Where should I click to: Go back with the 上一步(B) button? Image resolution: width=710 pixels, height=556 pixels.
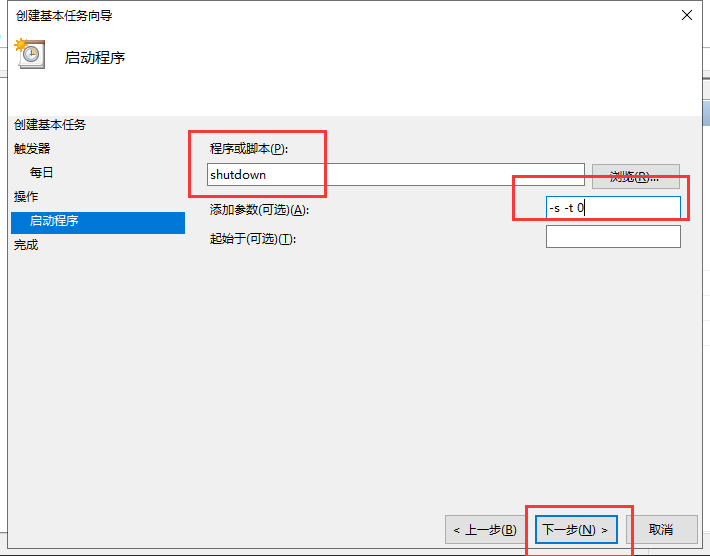click(x=485, y=529)
